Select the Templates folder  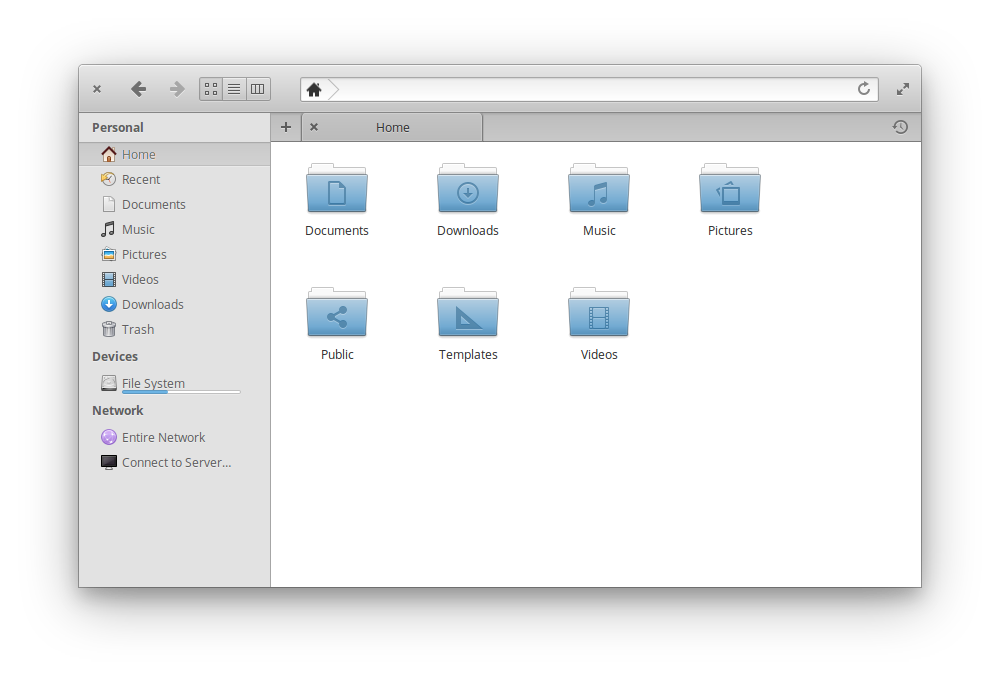468,320
